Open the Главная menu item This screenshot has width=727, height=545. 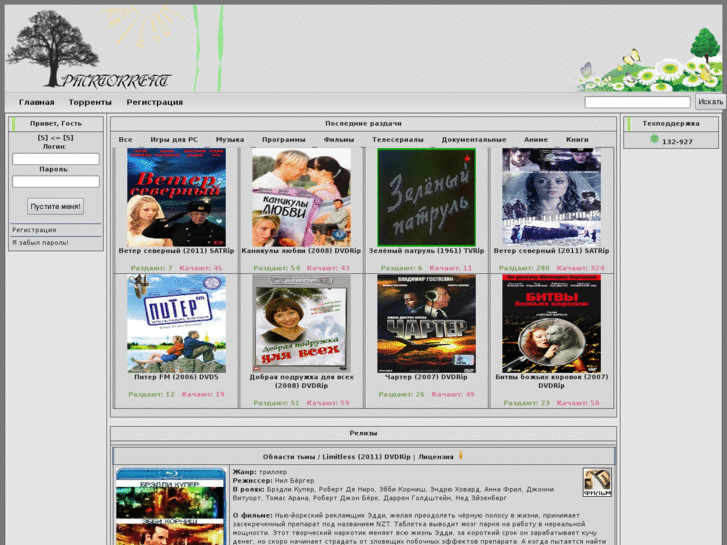pos(37,102)
